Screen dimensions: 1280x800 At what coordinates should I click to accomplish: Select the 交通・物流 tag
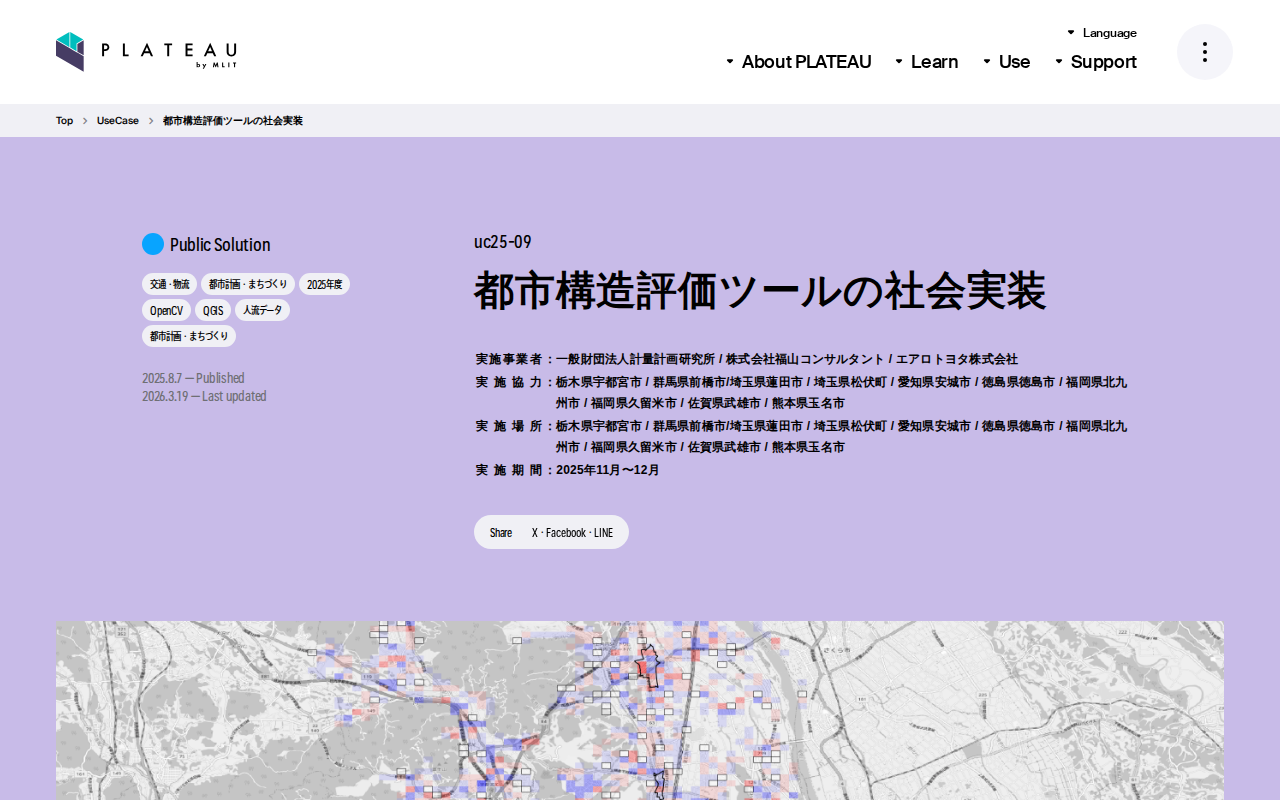tap(169, 284)
